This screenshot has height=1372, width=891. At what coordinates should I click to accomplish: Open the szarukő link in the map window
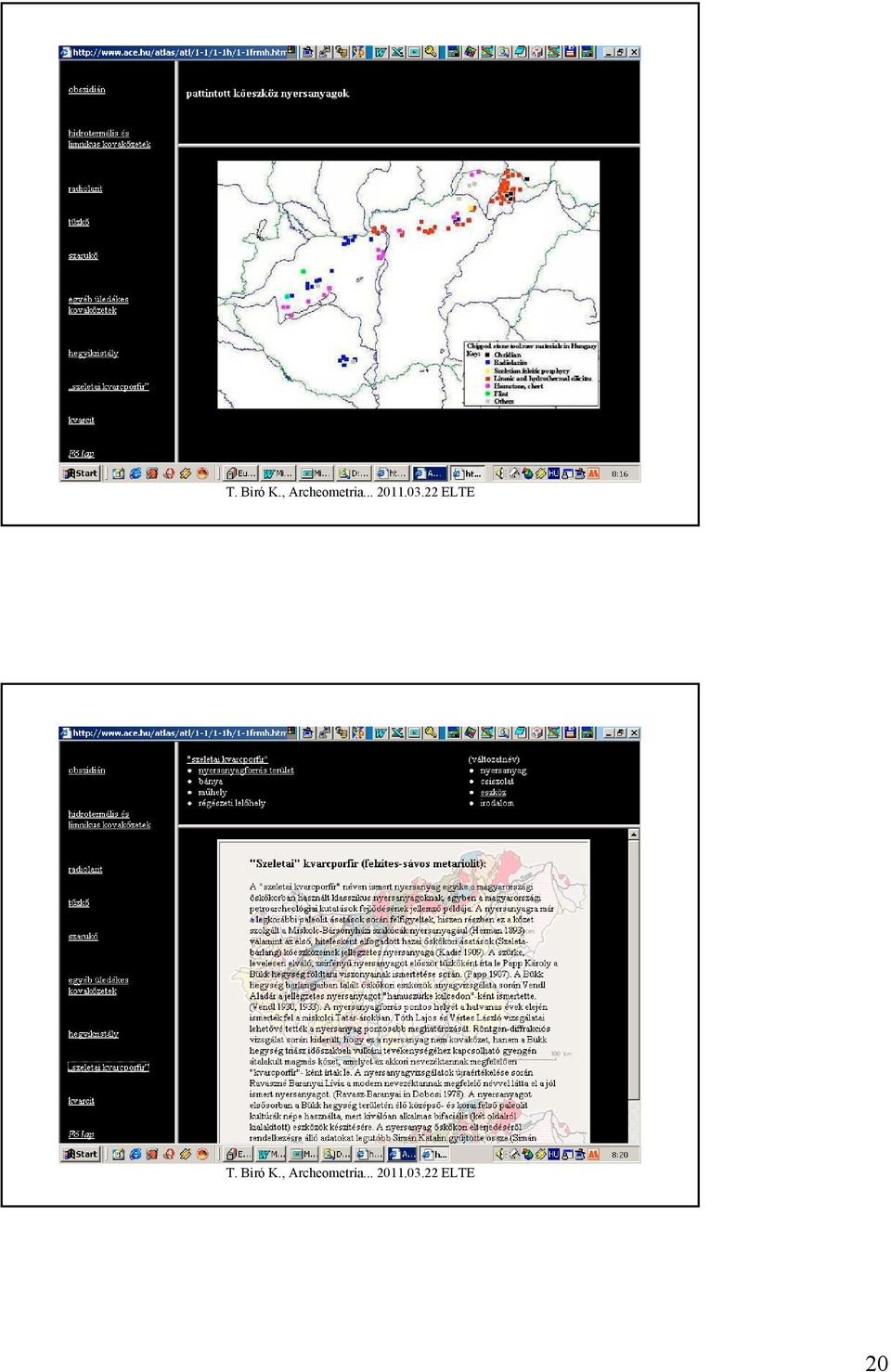(x=83, y=255)
